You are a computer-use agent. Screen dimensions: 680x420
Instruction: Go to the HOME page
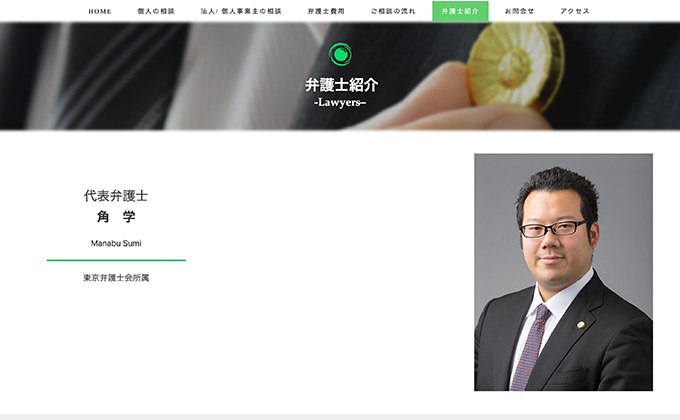pyautogui.click(x=100, y=11)
